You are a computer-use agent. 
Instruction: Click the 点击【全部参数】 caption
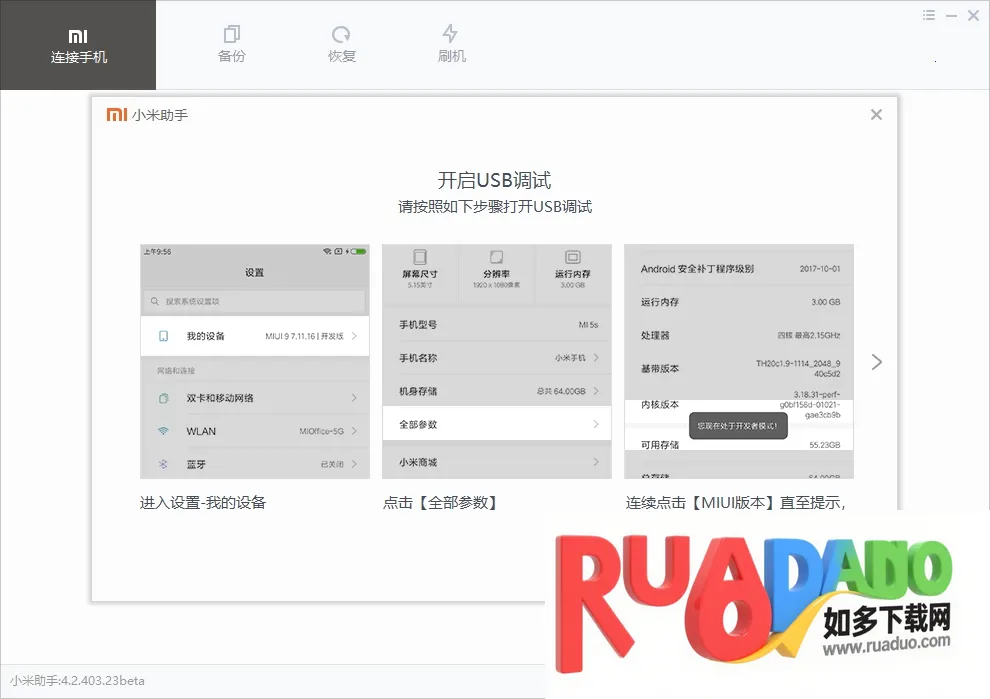pos(440,503)
